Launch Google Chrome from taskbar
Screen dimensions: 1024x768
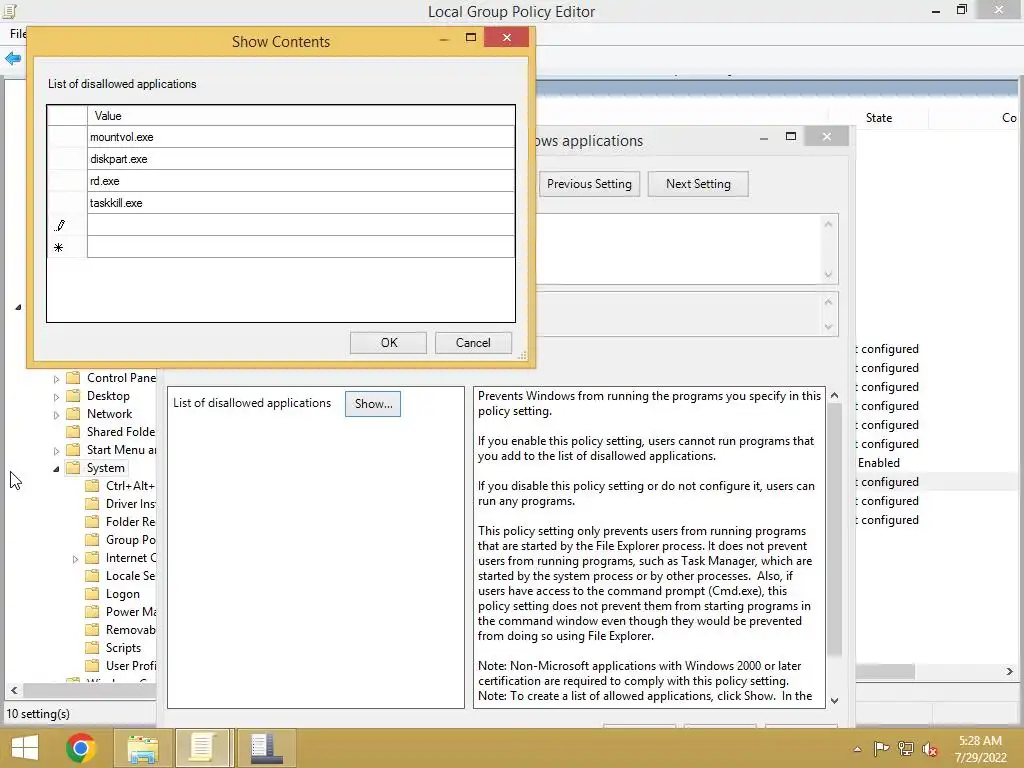81,748
